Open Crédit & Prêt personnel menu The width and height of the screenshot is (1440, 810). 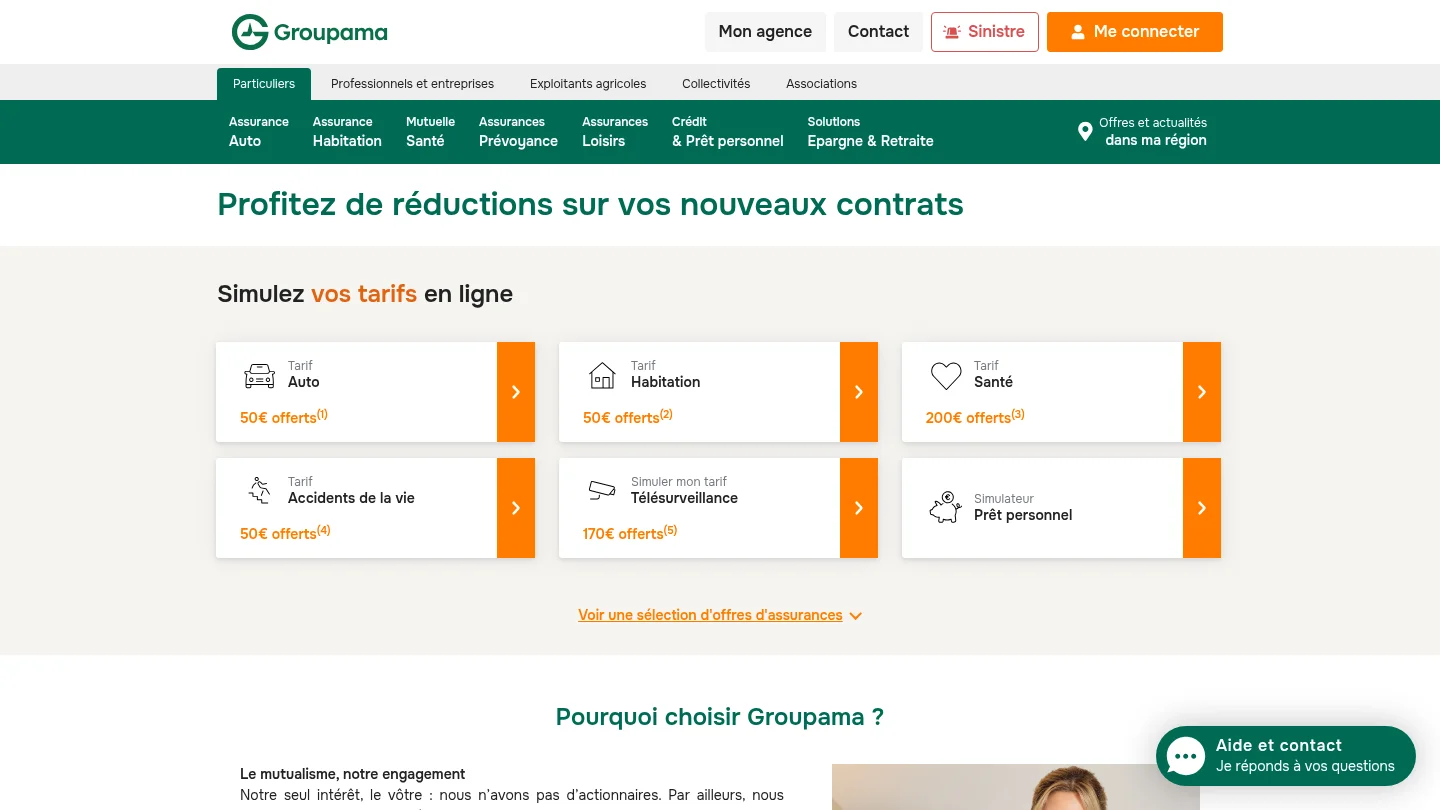(728, 132)
